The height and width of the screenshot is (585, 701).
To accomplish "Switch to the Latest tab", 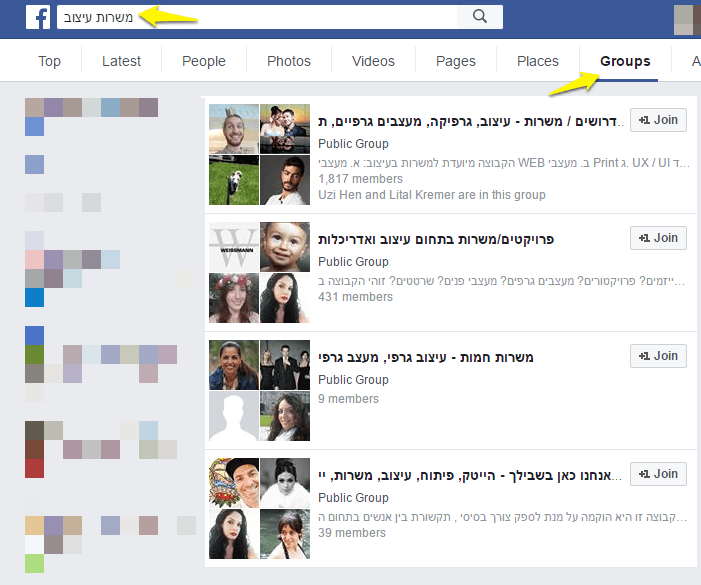I will (121, 61).
